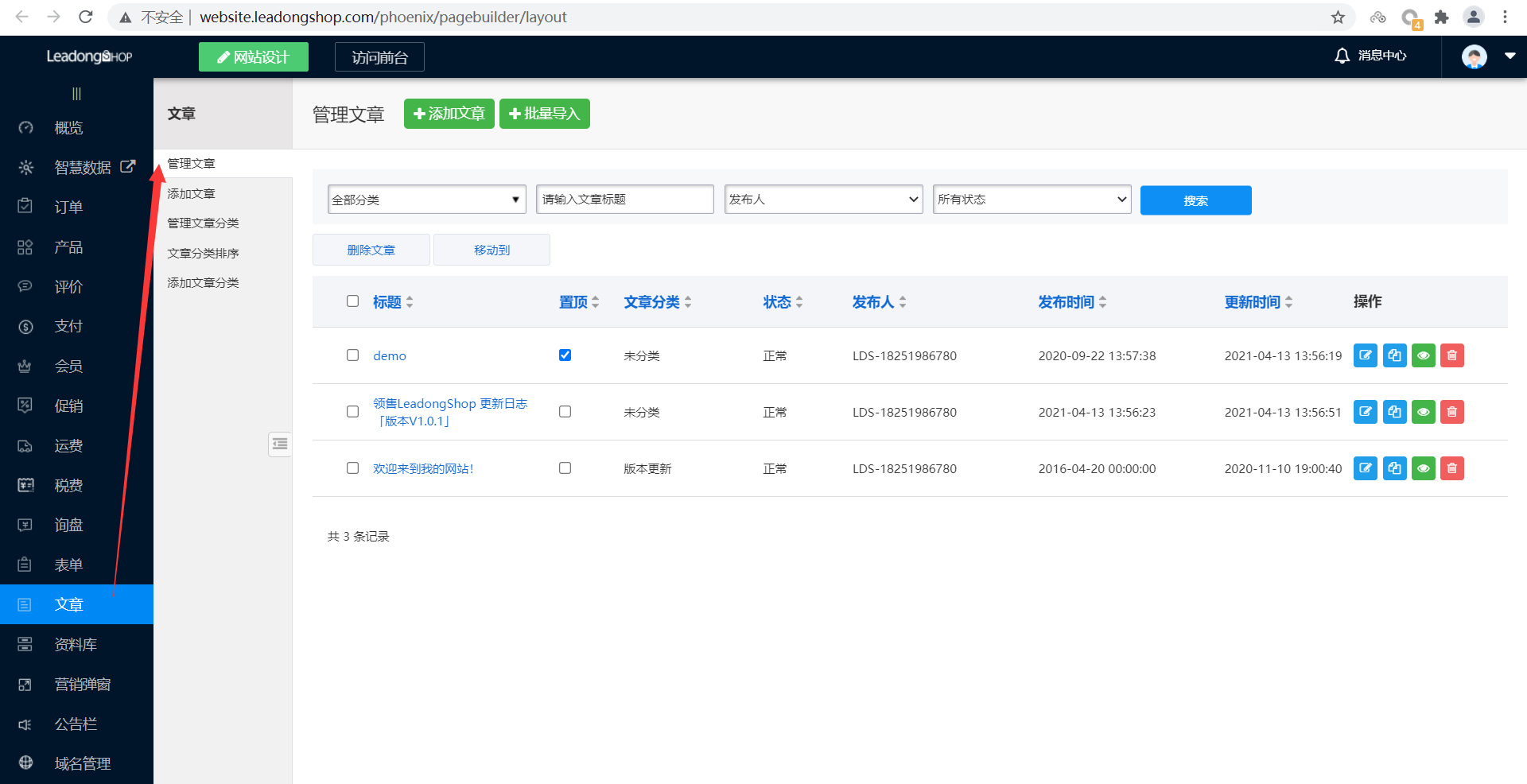
Task: Click the green 添加文章 button
Action: coord(449,114)
